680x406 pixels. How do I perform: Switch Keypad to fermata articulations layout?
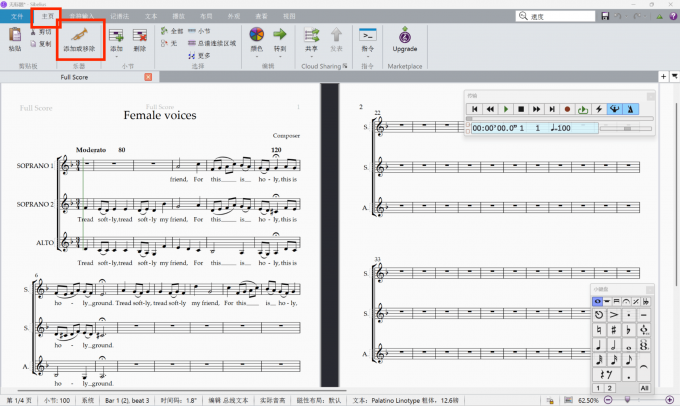click(x=626, y=301)
